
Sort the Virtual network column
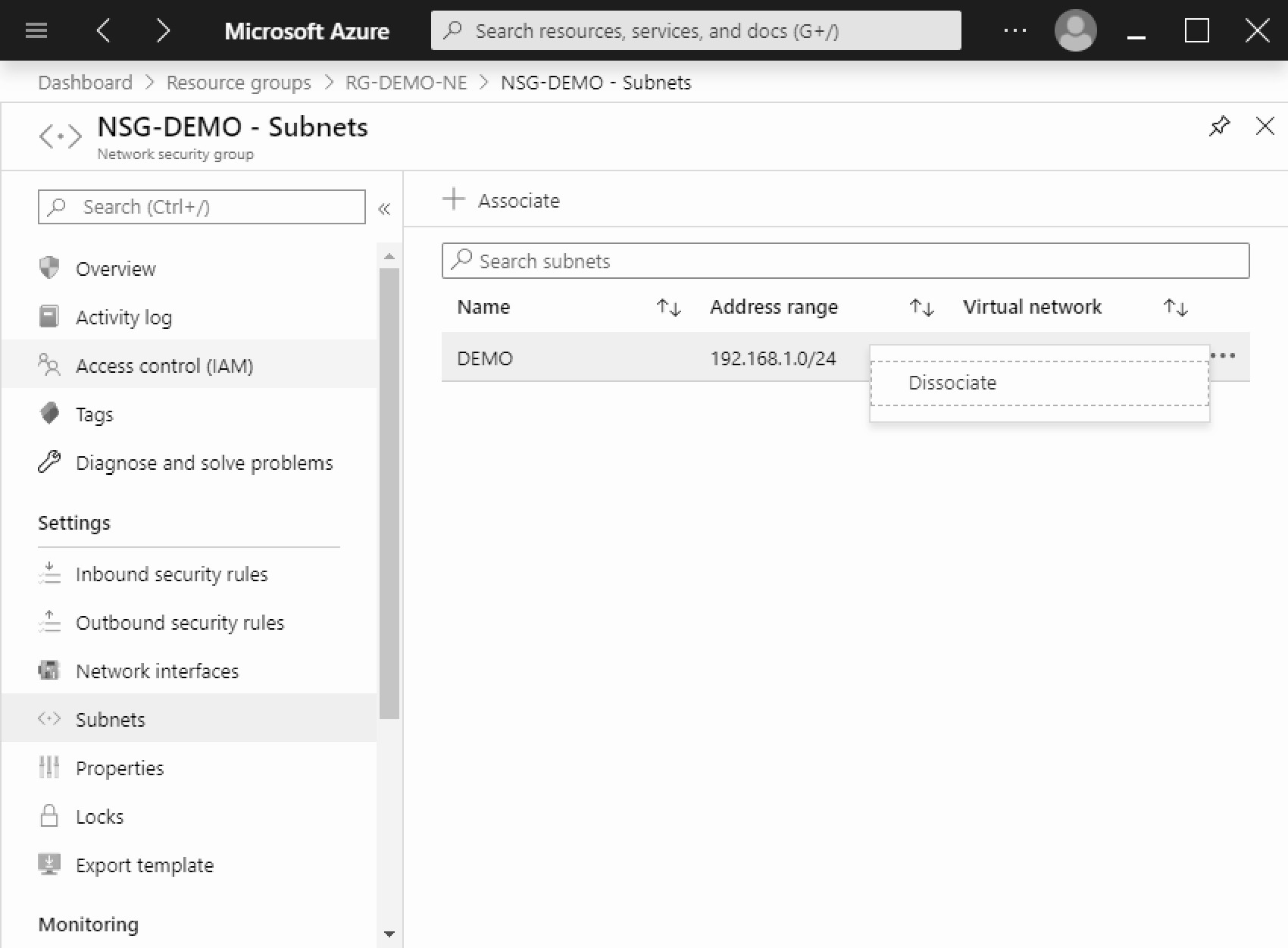click(x=1175, y=308)
